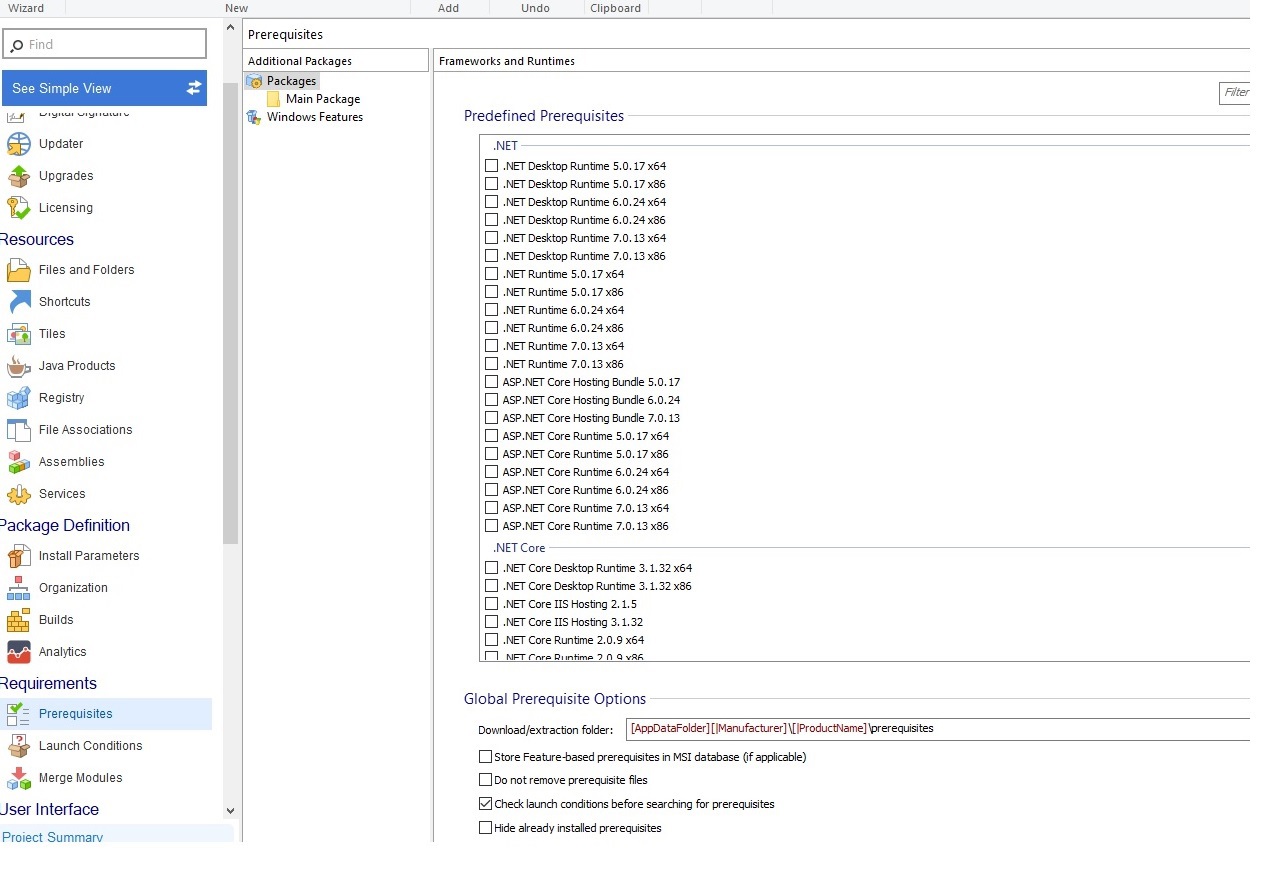Check .NET Desktop Runtime 5.0.17 x64
Image resolution: width=1267 pixels, height=871 pixels.
(x=491, y=166)
